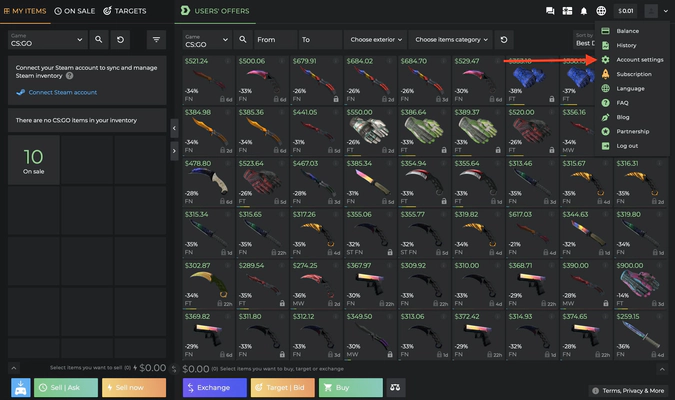Screen dimensions: 675x400
Task: Open the Choose exterior dropdown
Action: pos(375,40)
